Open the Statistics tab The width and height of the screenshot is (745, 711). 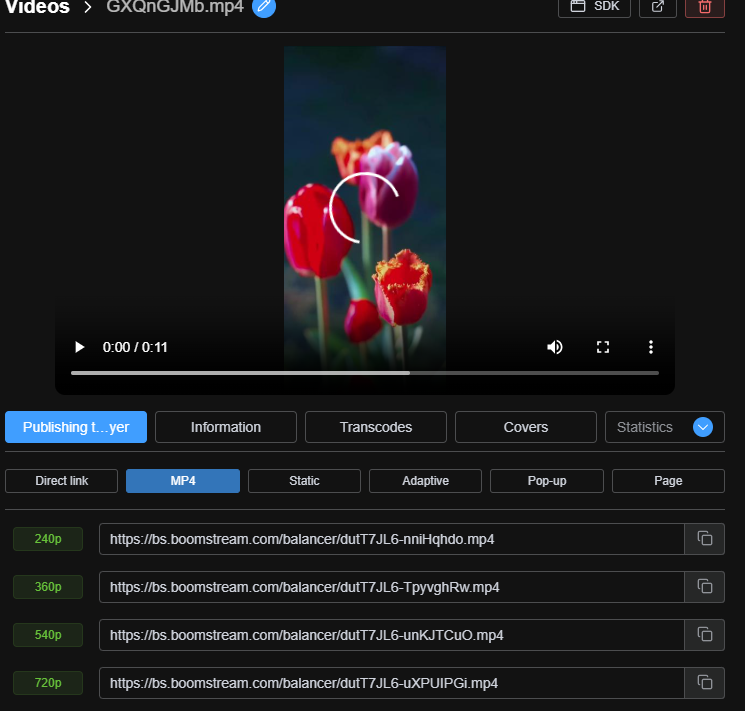pyautogui.click(x=645, y=427)
